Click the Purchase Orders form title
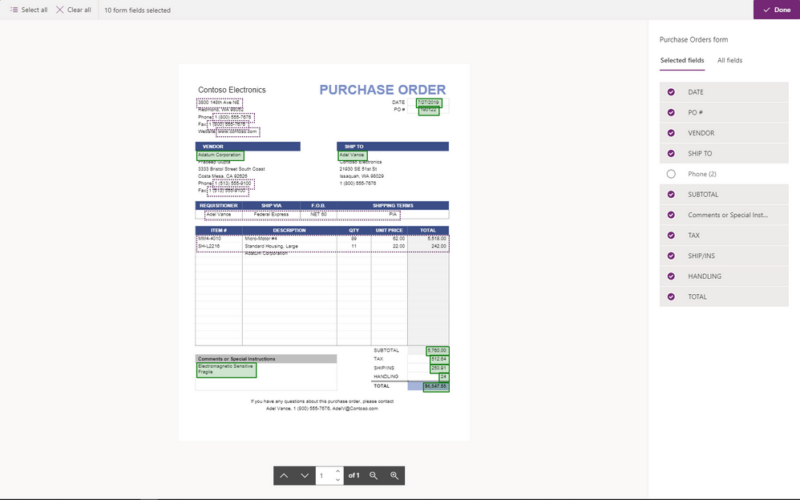Viewport: 800px width, 500px height. (x=693, y=39)
